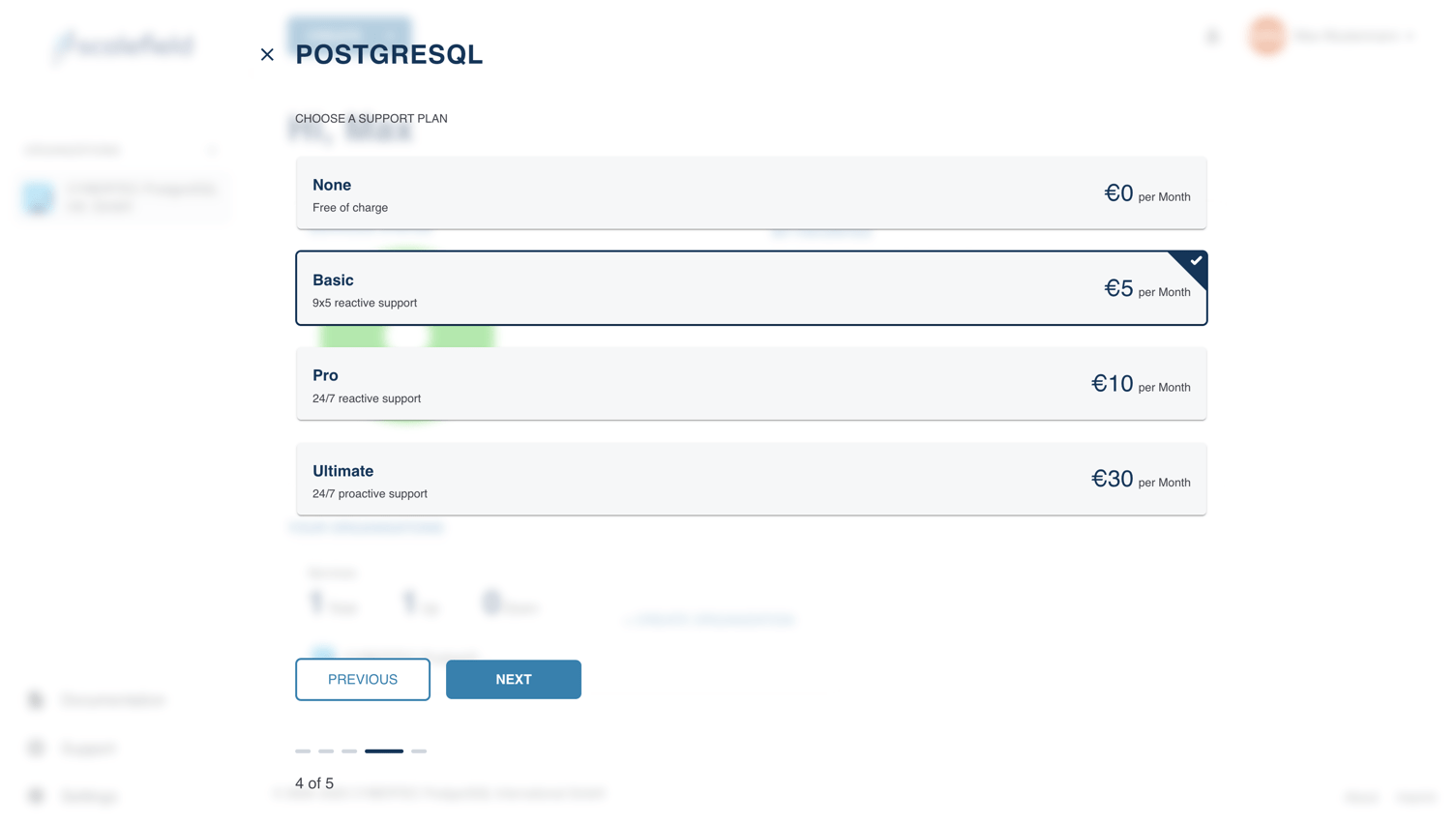The width and height of the screenshot is (1456, 824).
Task: Expand the user account menu chevron
Action: click(x=1409, y=37)
